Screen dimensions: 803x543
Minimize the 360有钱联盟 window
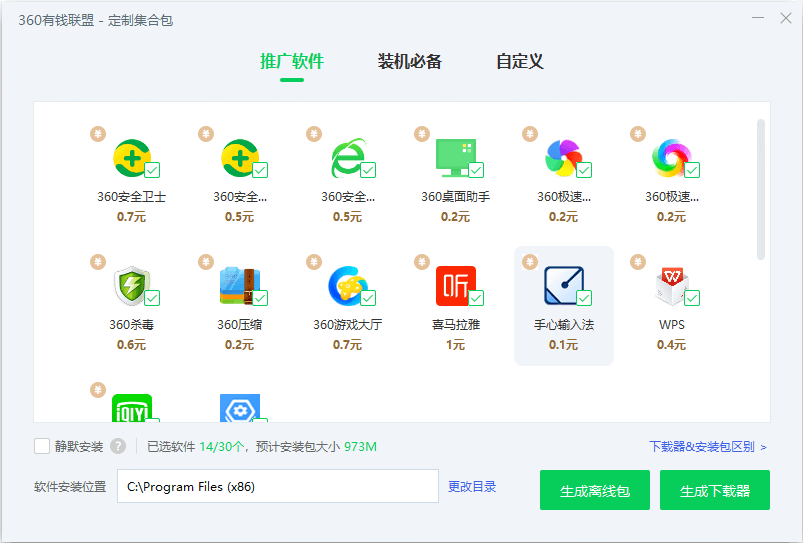point(758,18)
